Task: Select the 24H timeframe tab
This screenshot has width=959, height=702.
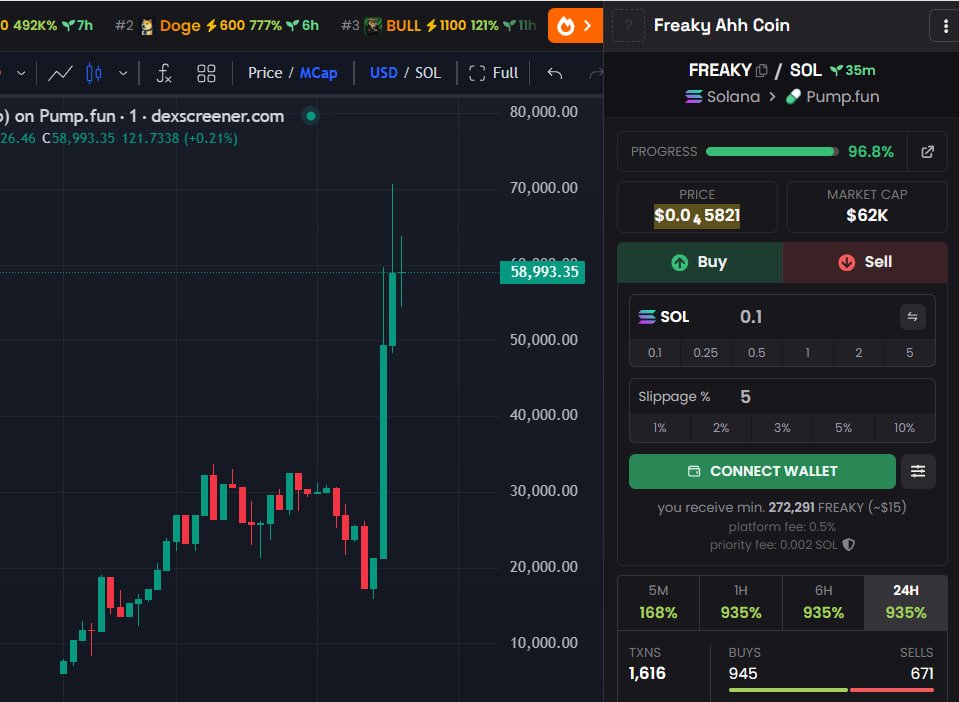Action: tap(906, 602)
